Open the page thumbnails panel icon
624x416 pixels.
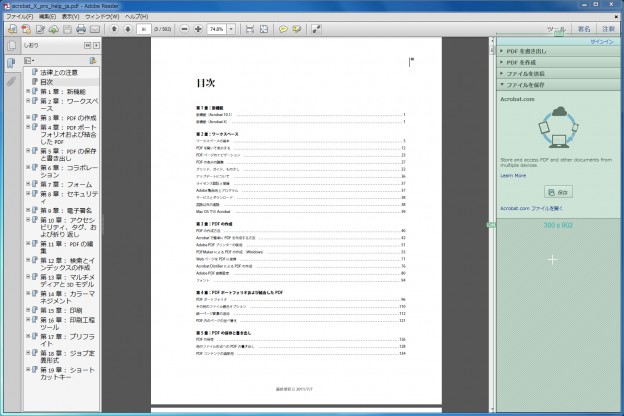tap(12, 46)
